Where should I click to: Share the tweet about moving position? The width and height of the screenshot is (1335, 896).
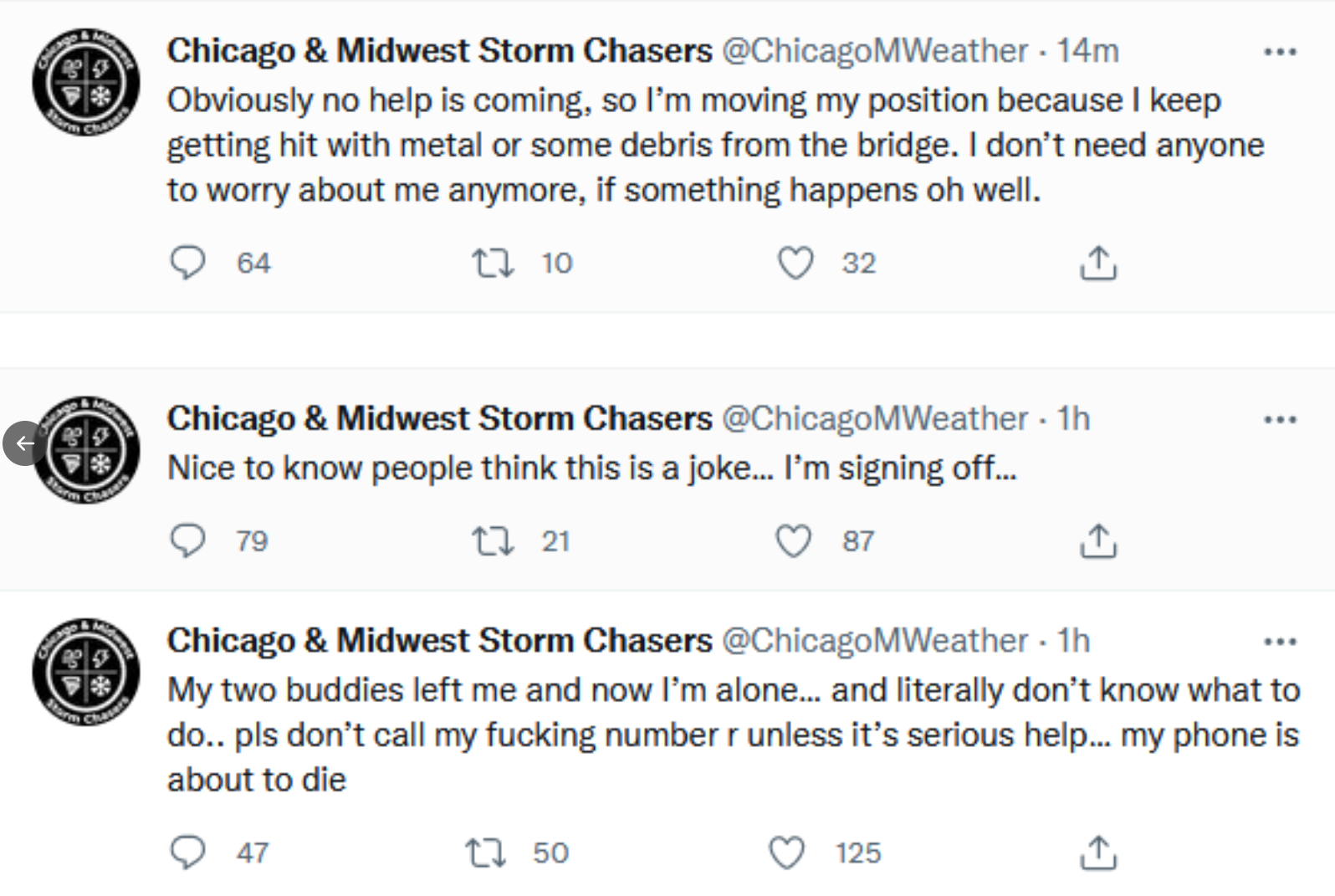pos(1098,263)
